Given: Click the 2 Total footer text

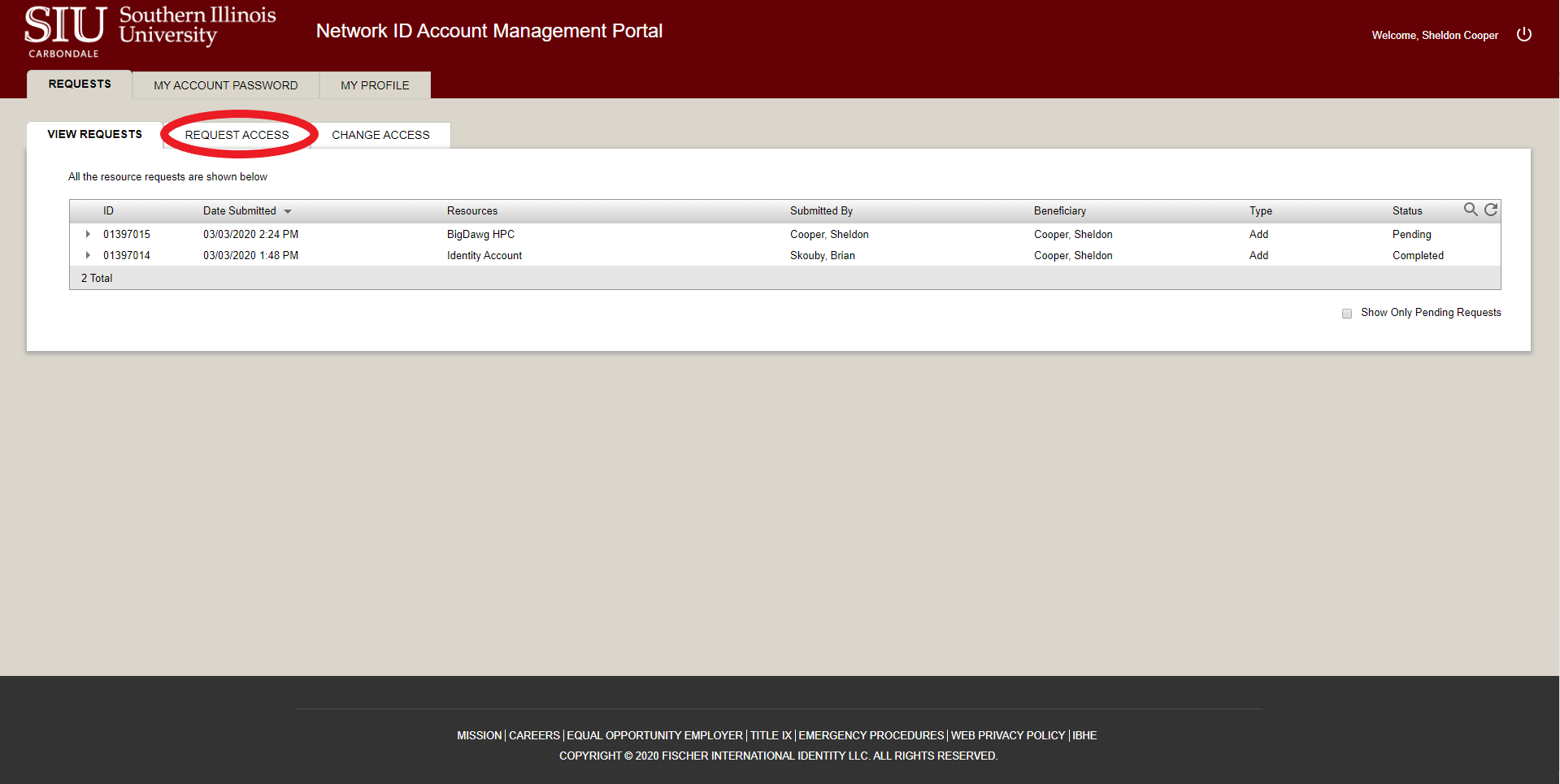Looking at the screenshot, I should pos(97,278).
